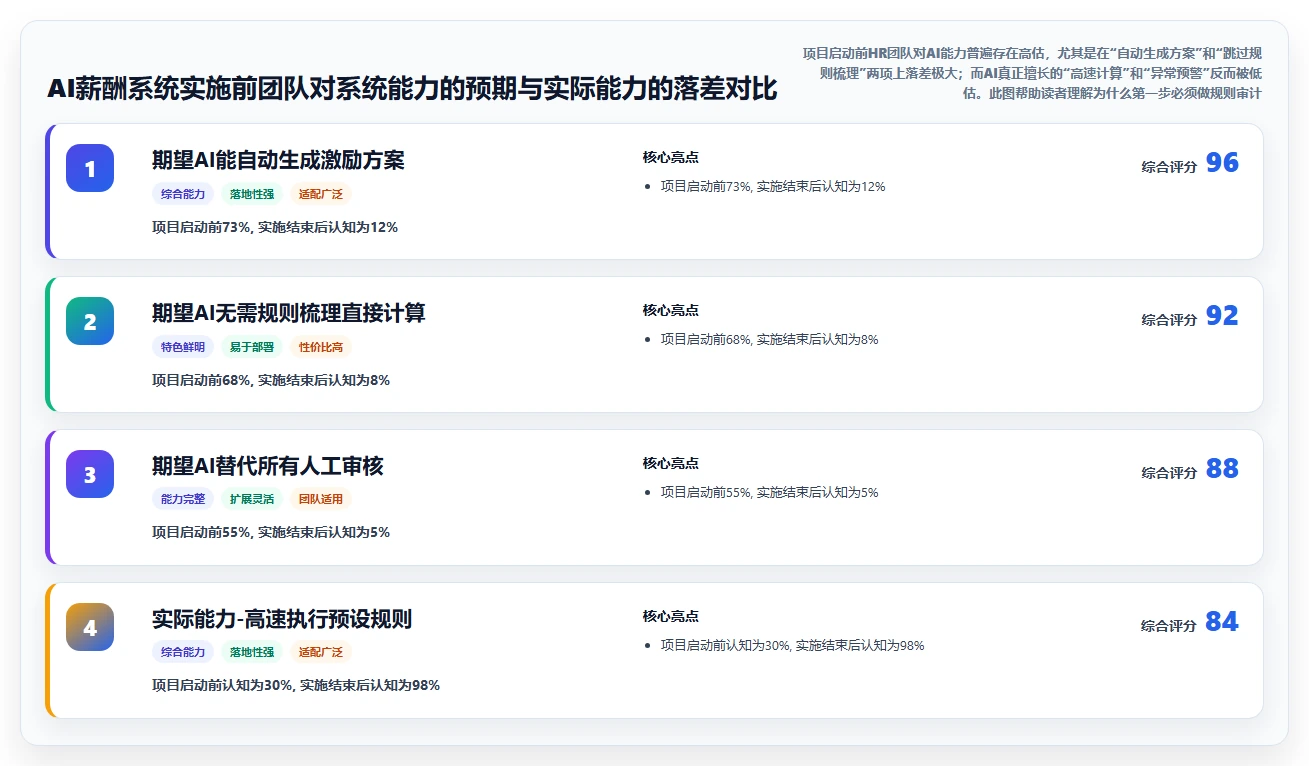Open the 期望AI替代所有人工审核 title

coord(267,466)
